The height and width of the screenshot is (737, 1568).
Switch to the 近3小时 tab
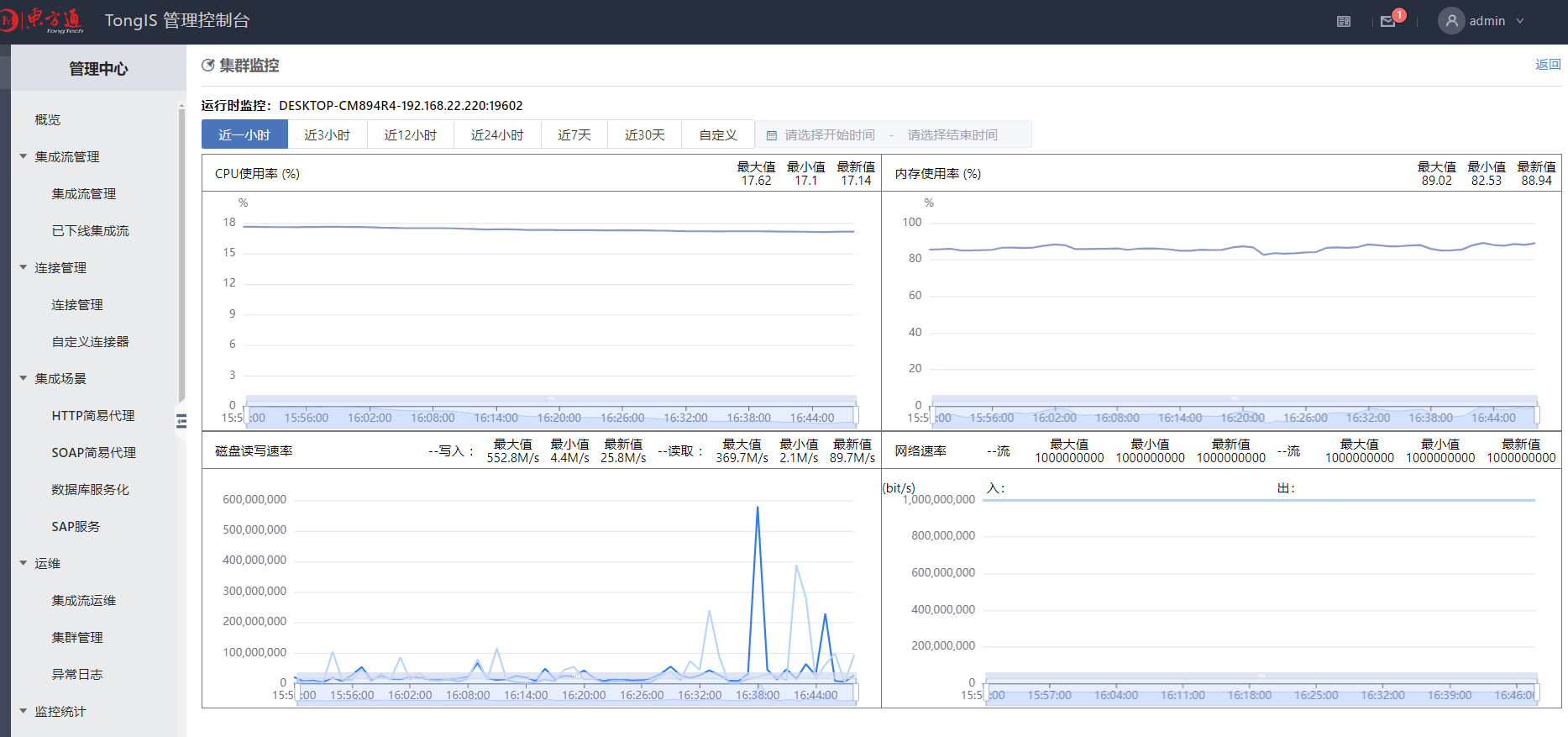[x=328, y=134]
